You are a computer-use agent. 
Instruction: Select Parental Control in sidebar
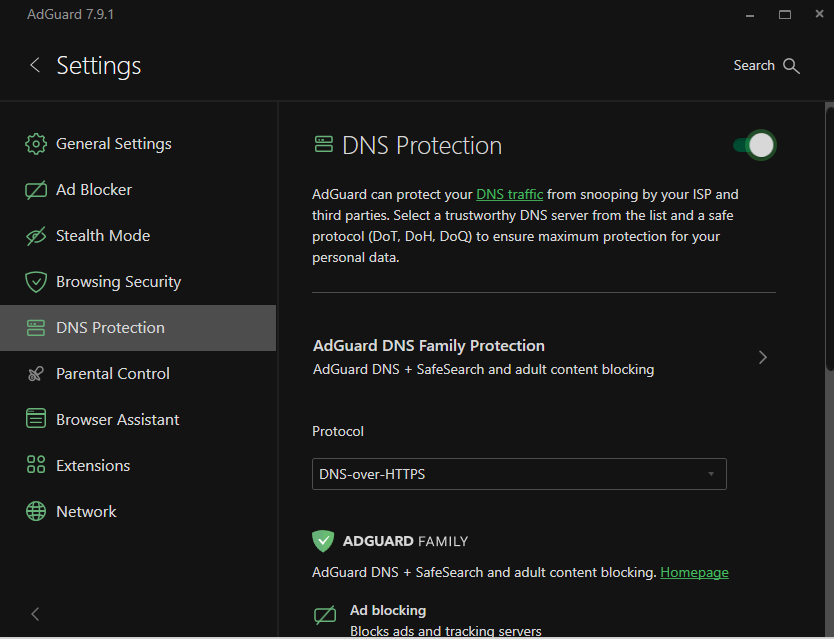(112, 374)
